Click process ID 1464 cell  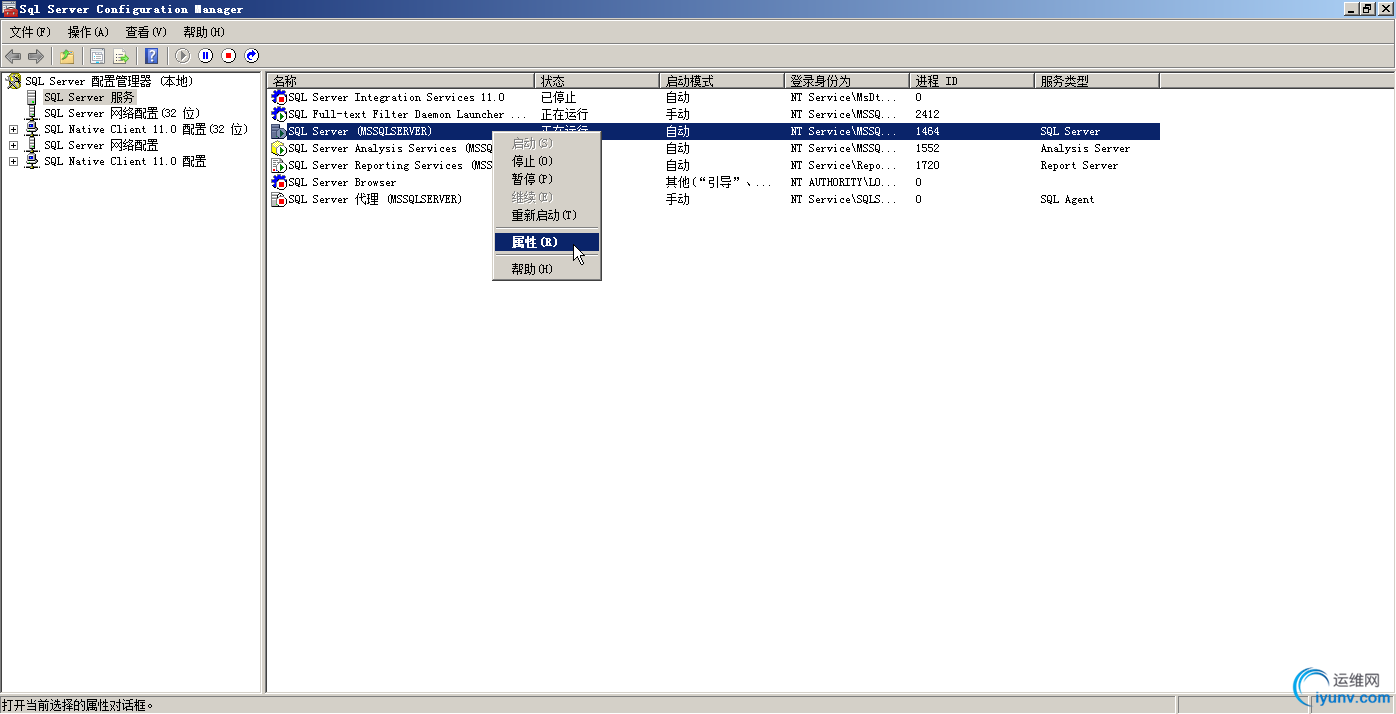927,131
